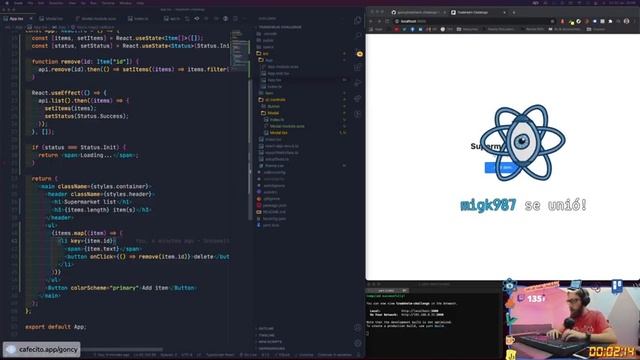
Task: Click the browser back arrow
Action: tap(371, 21)
